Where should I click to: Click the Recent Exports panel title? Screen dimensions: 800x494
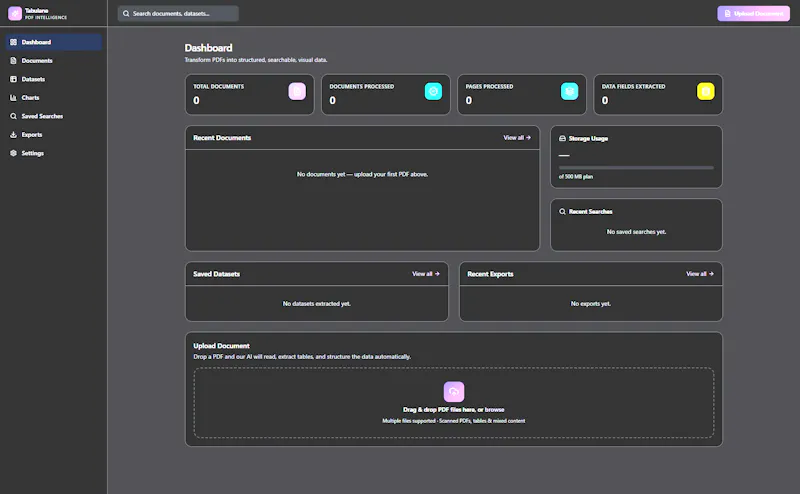click(490, 274)
